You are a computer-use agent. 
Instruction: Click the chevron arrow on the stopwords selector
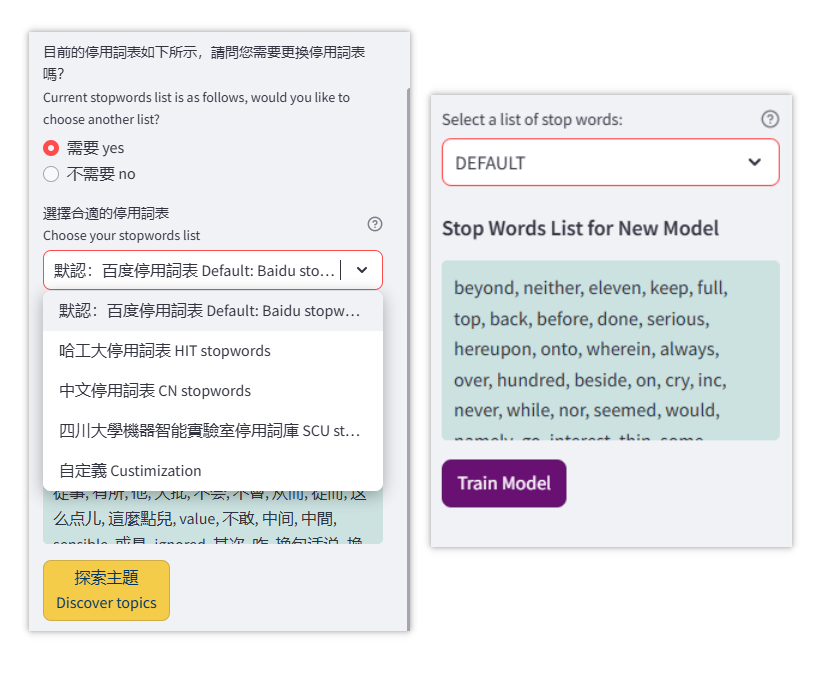click(x=361, y=269)
